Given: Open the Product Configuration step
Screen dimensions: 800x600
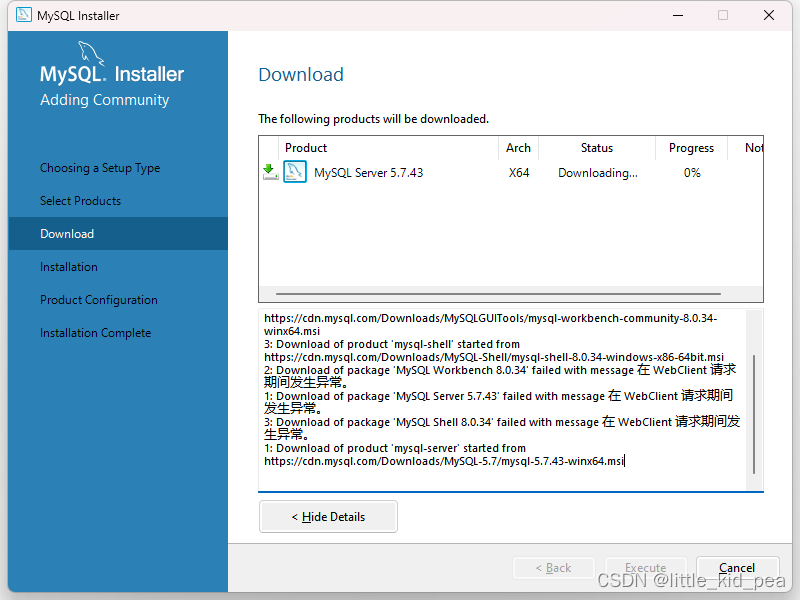Looking at the screenshot, I should tap(99, 300).
